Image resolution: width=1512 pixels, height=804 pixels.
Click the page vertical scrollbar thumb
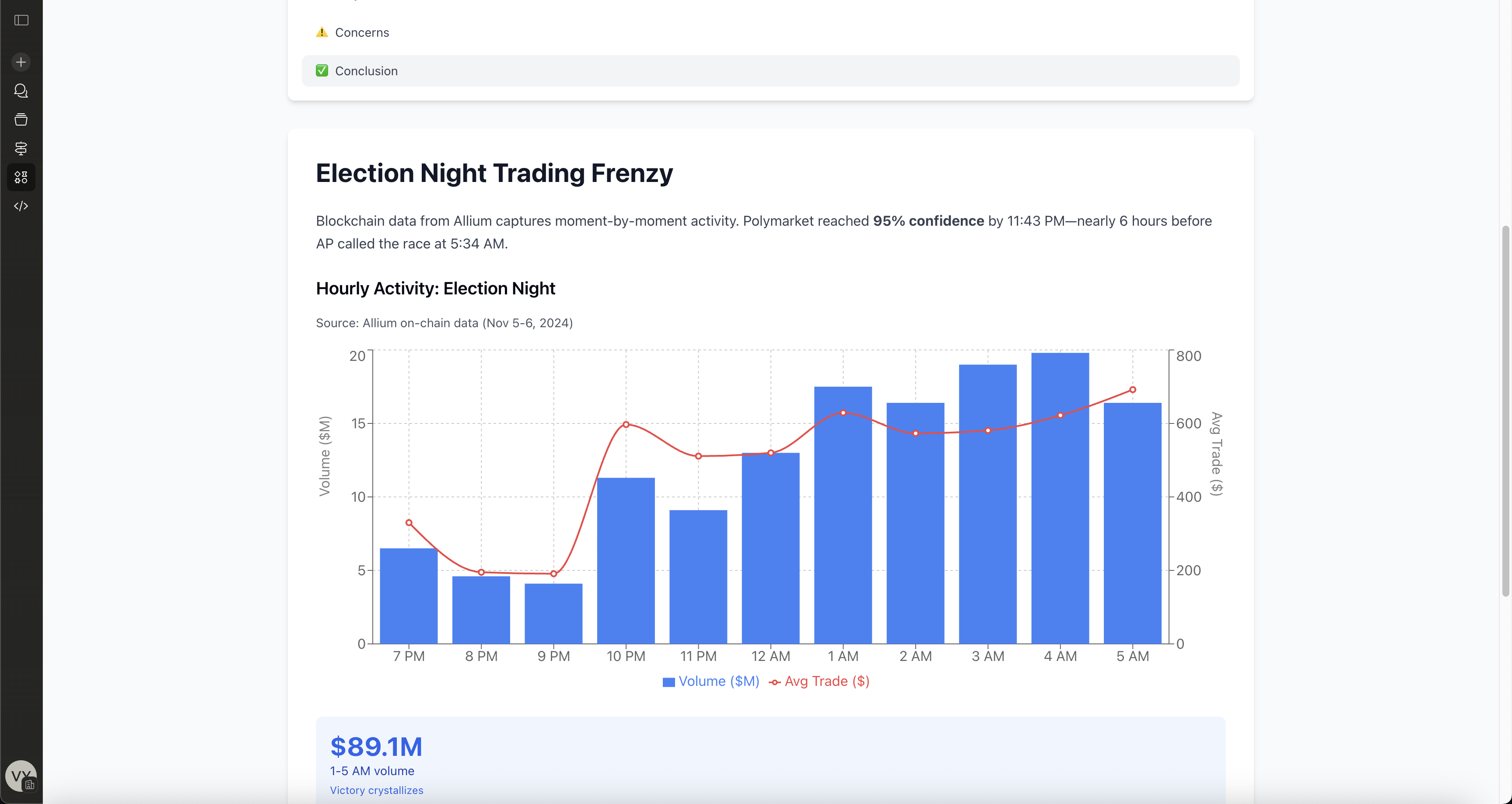point(1505,411)
